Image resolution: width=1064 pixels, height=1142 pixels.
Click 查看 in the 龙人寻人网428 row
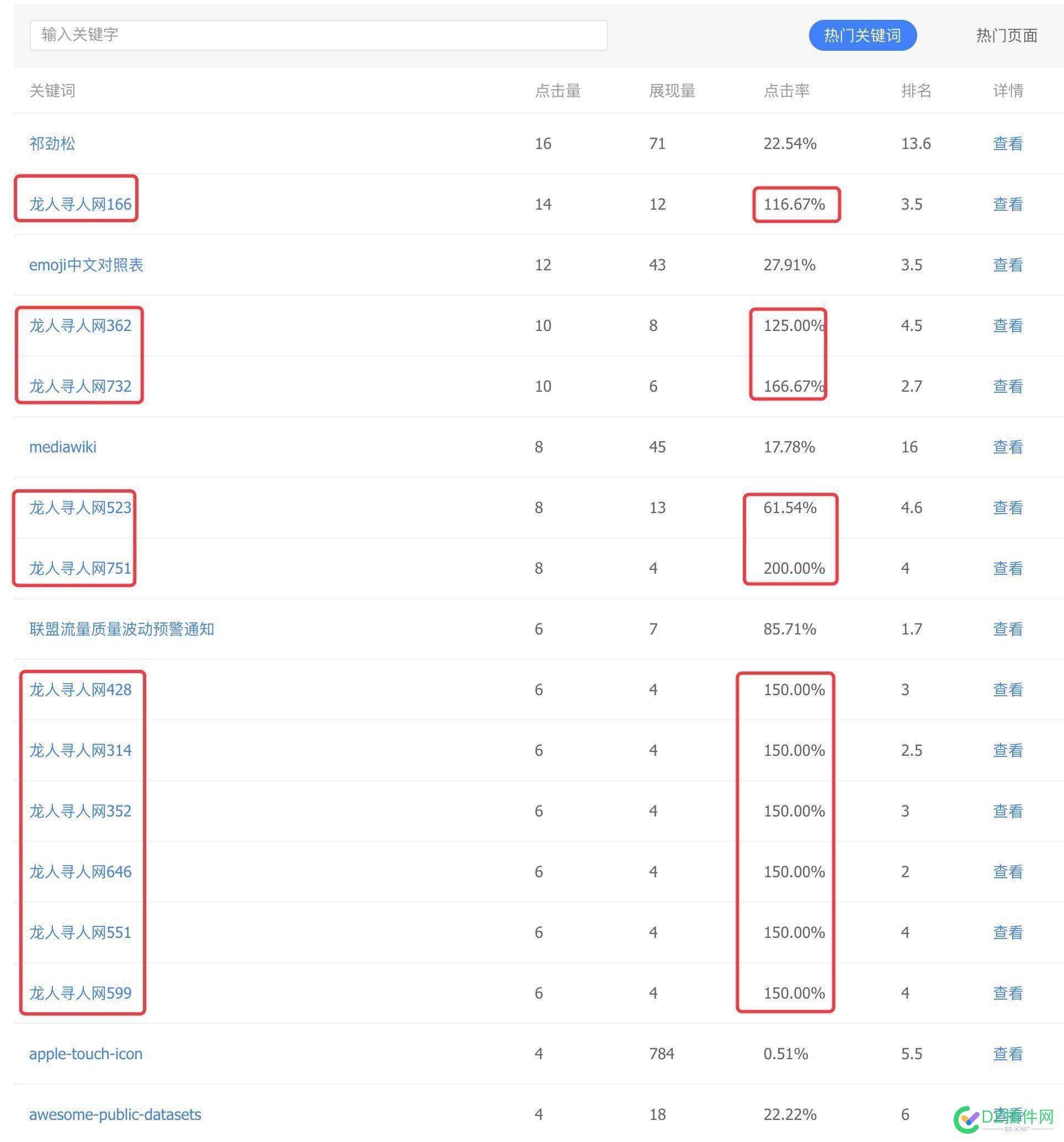point(1007,690)
